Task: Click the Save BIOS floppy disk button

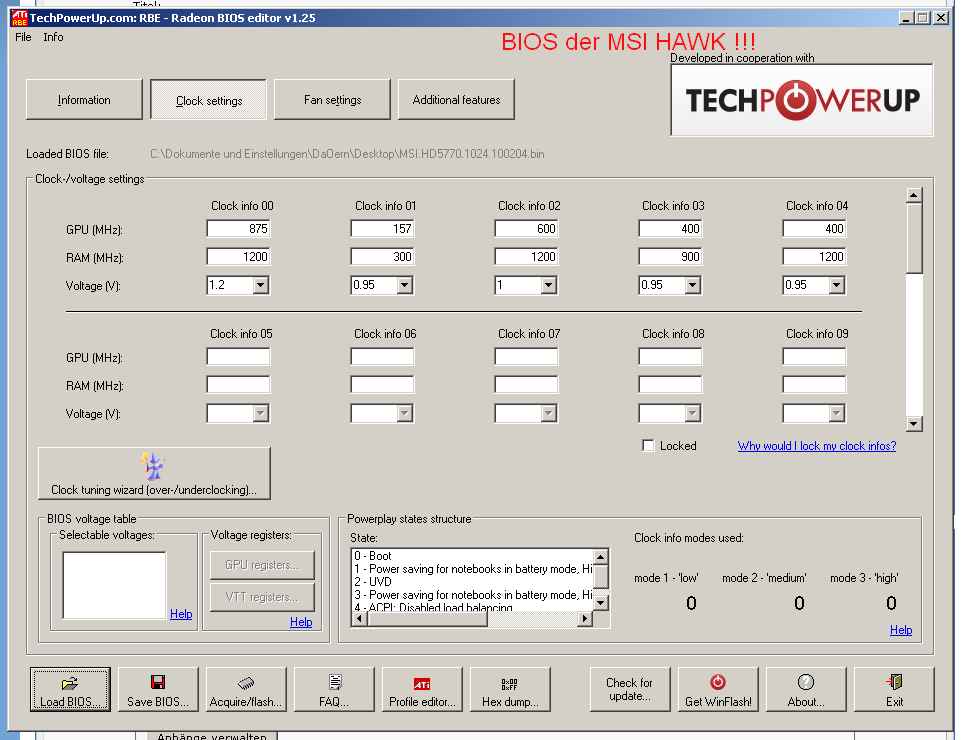Action: click(158, 689)
